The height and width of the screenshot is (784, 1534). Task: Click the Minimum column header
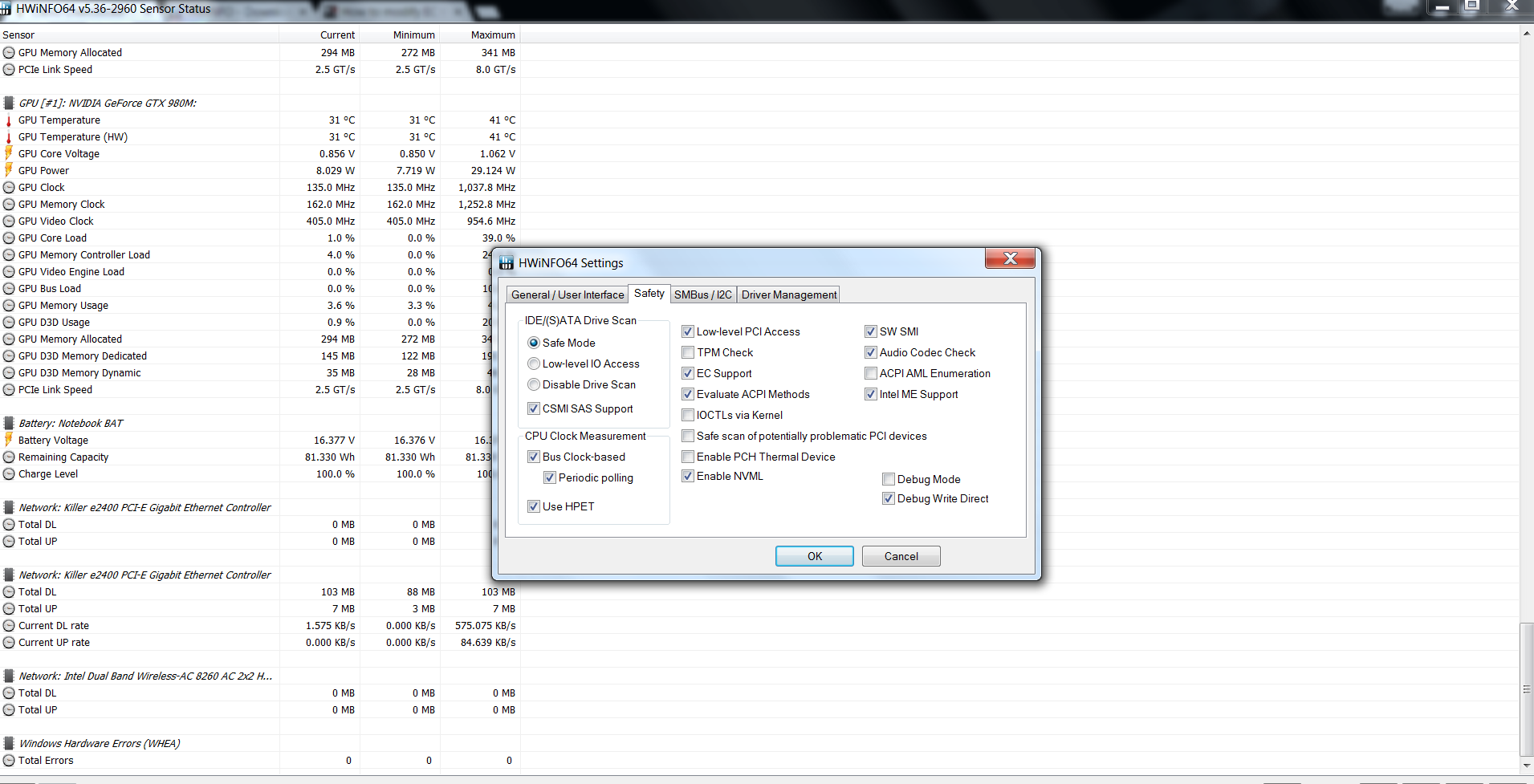(x=400, y=35)
